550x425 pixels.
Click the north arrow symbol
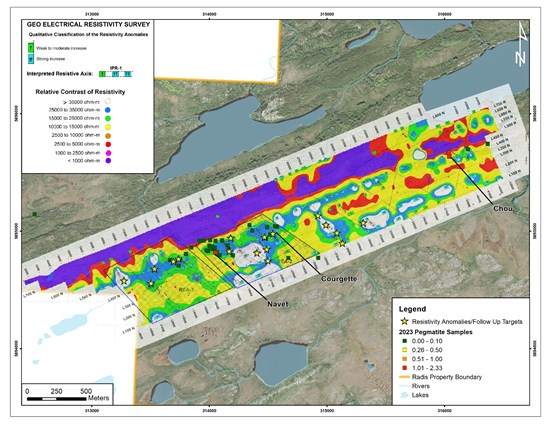[521, 44]
